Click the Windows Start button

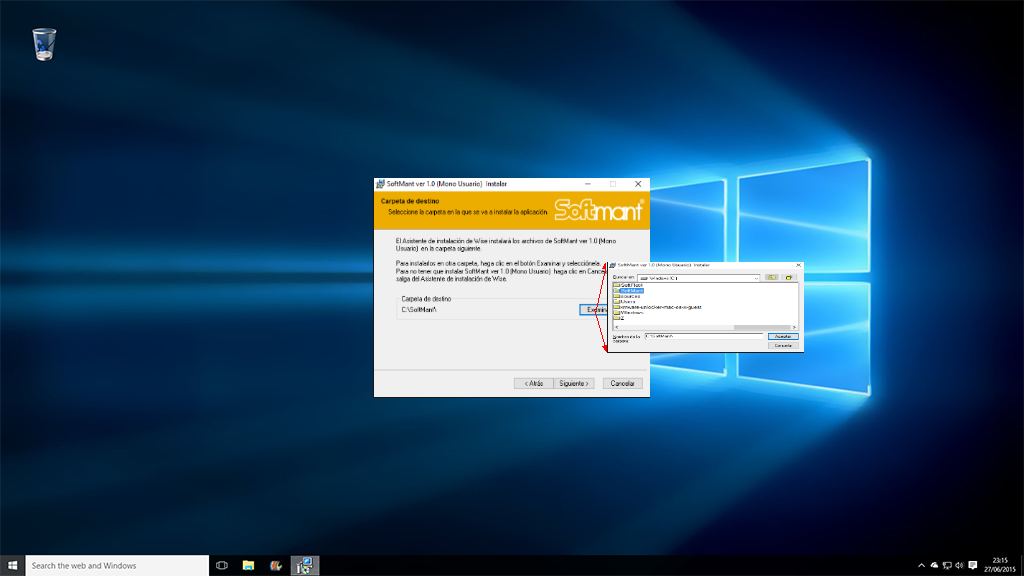coord(12,565)
